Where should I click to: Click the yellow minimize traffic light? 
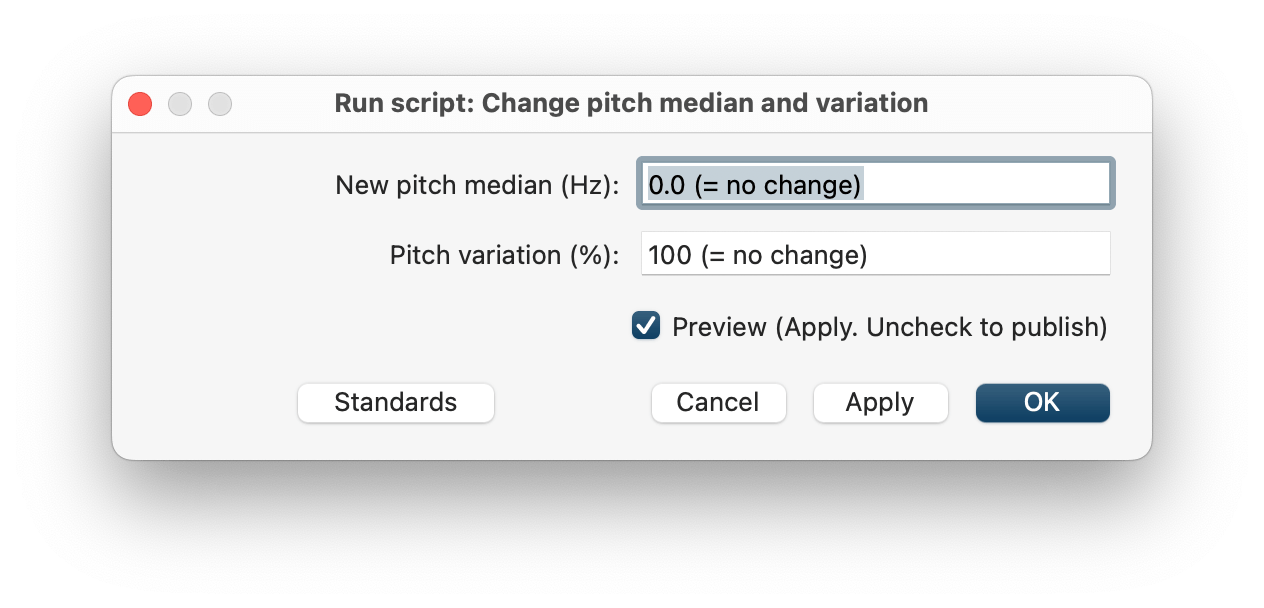pyautogui.click(x=180, y=103)
